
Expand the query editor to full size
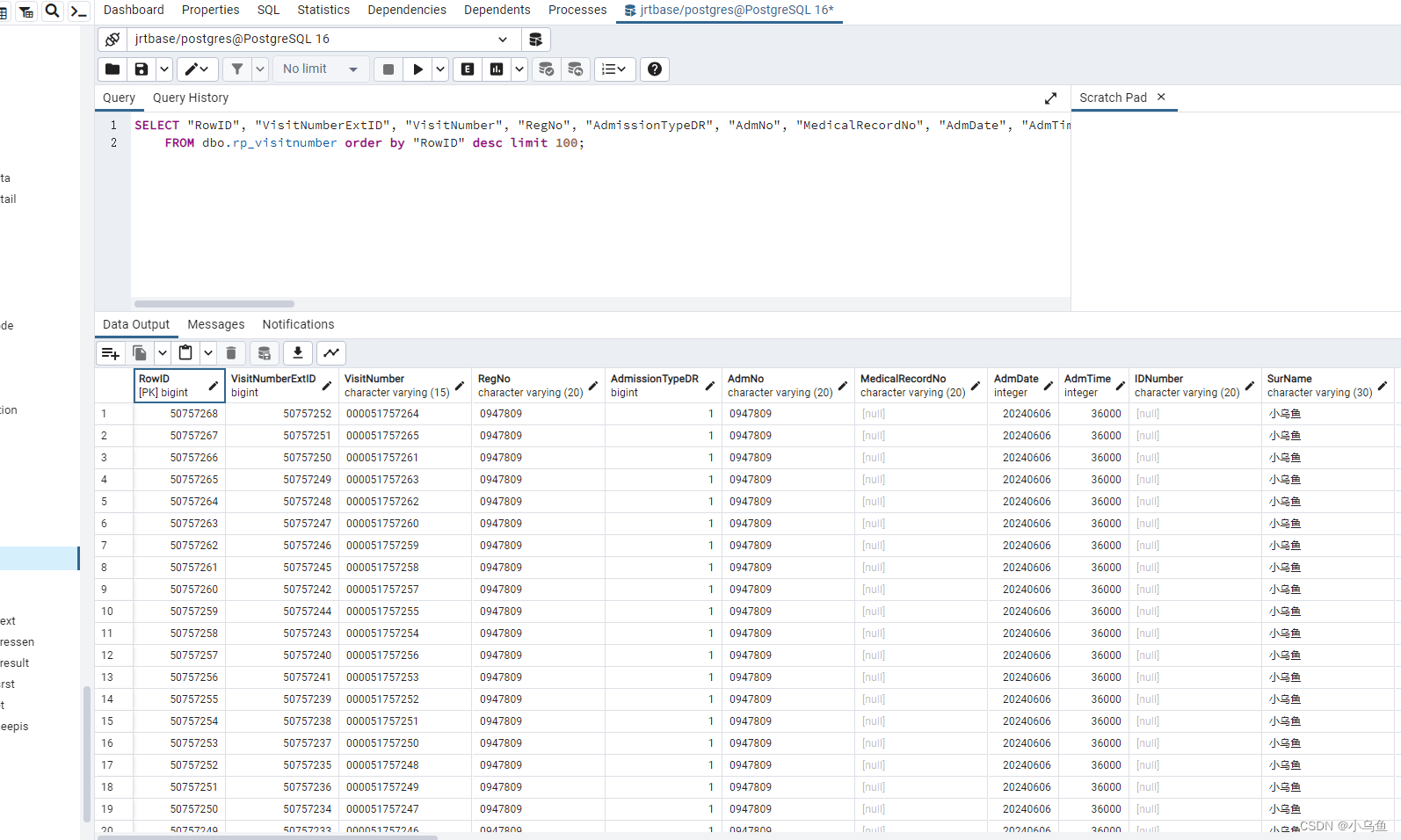coord(1050,98)
